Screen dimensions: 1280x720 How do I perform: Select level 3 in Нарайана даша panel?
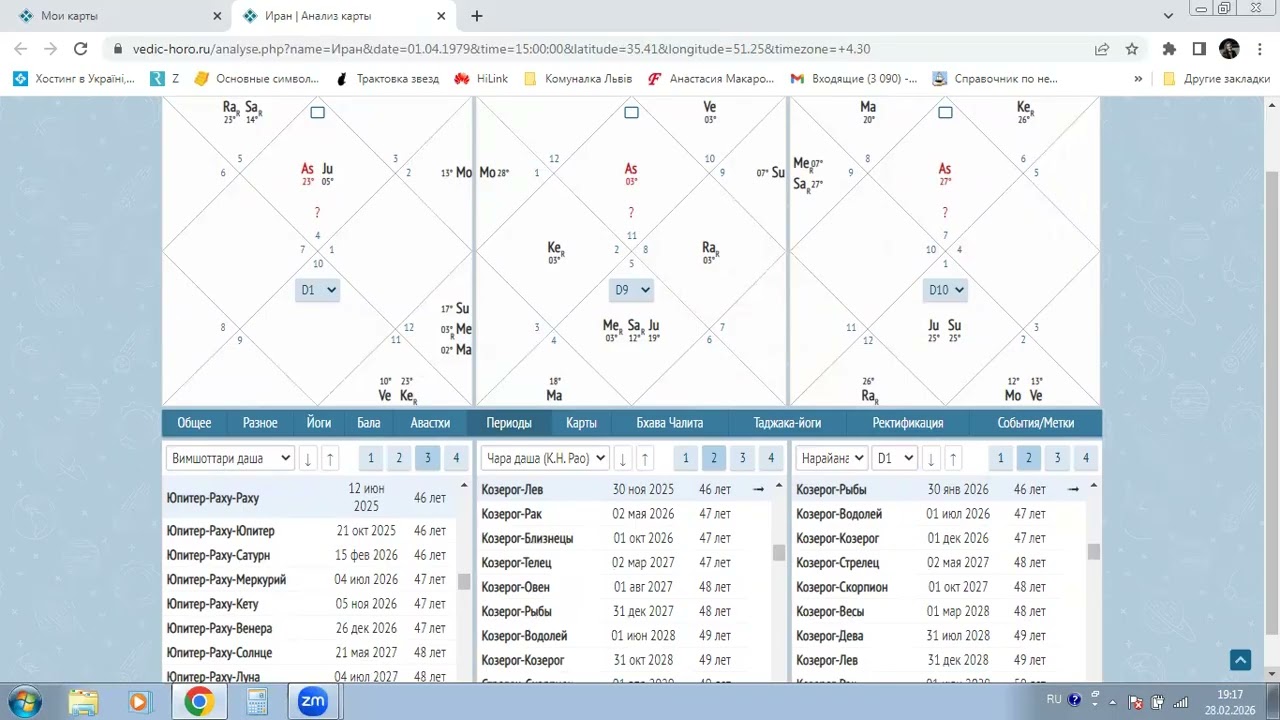(x=1057, y=458)
